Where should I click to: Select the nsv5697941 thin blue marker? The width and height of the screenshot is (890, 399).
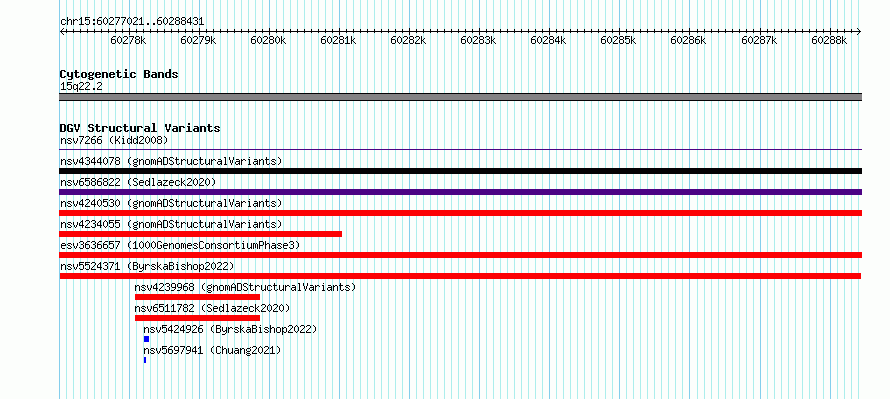click(x=145, y=360)
